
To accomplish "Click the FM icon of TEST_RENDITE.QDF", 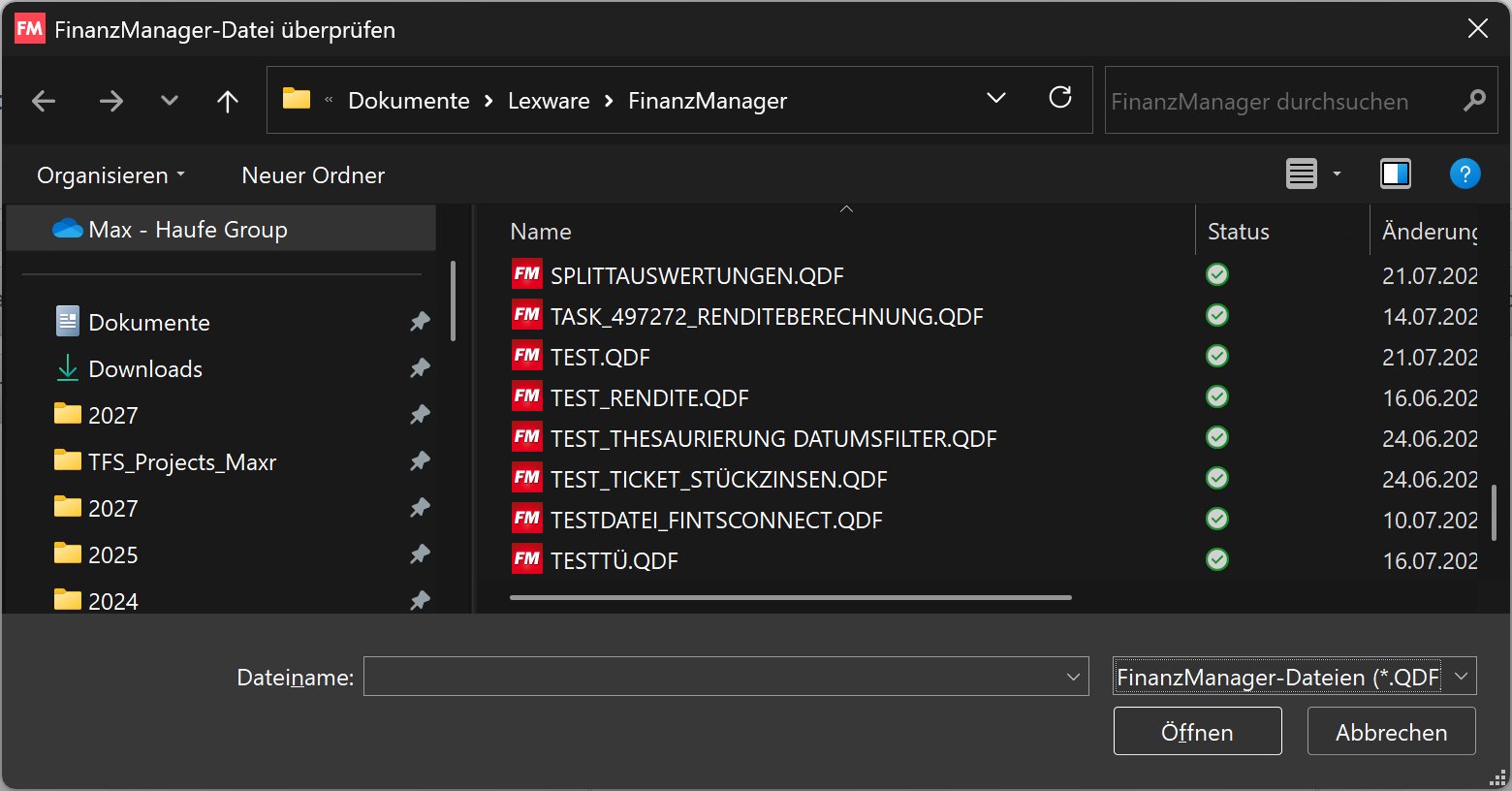I will [526, 397].
